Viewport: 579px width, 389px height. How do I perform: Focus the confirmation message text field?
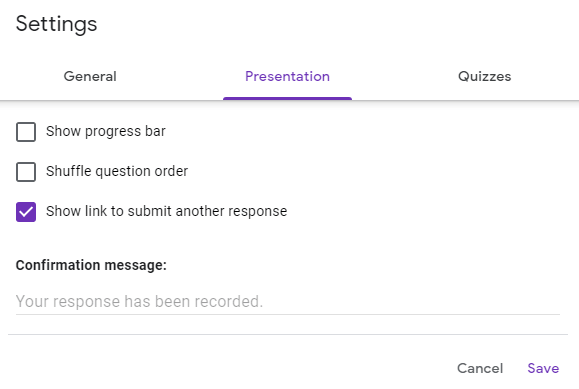[288, 301]
